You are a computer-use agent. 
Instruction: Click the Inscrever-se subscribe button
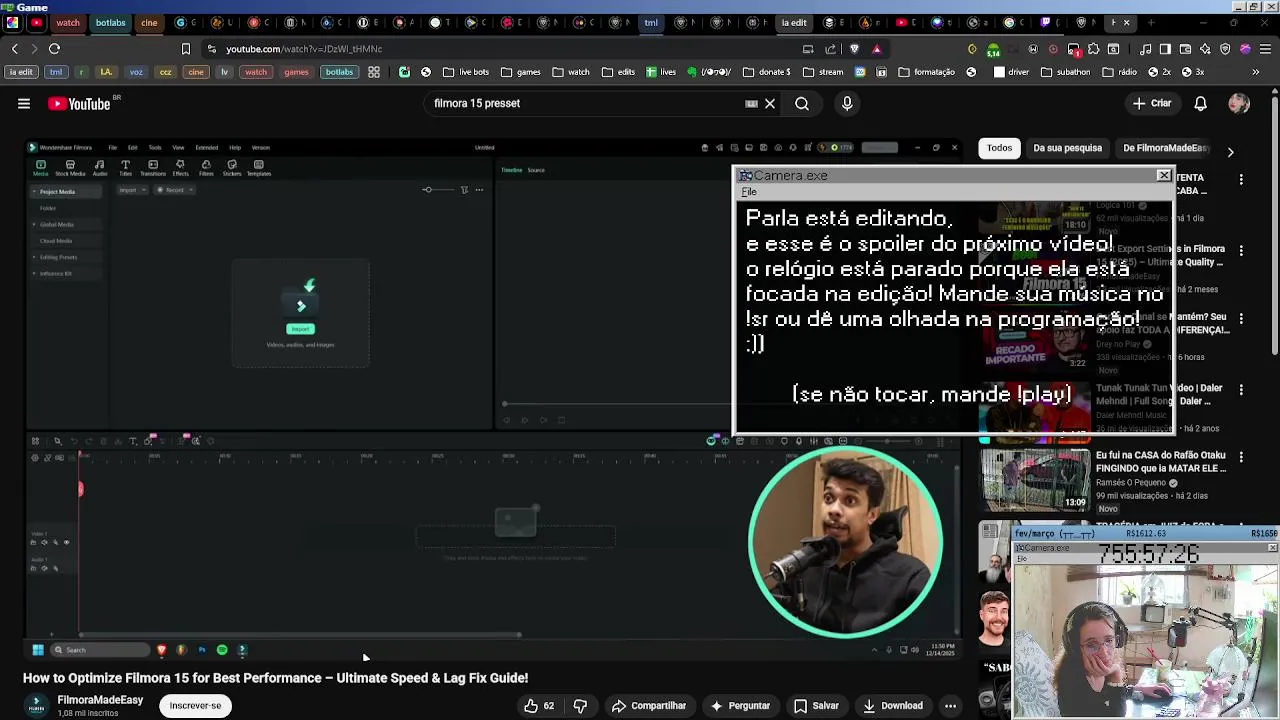click(195, 706)
